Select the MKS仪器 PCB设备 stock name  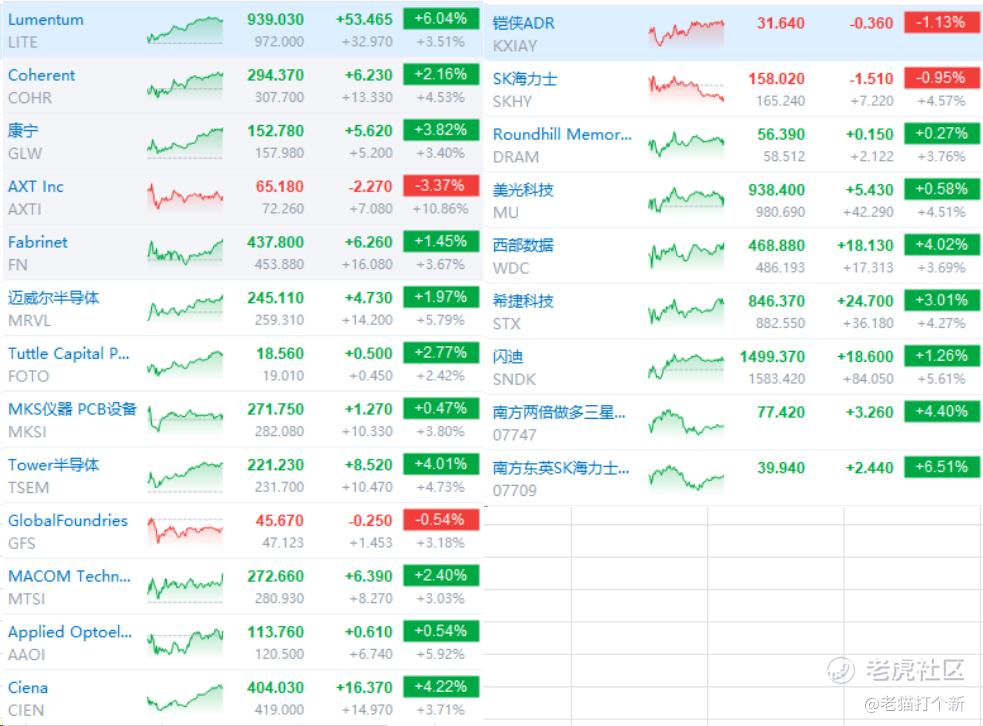point(72,409)
